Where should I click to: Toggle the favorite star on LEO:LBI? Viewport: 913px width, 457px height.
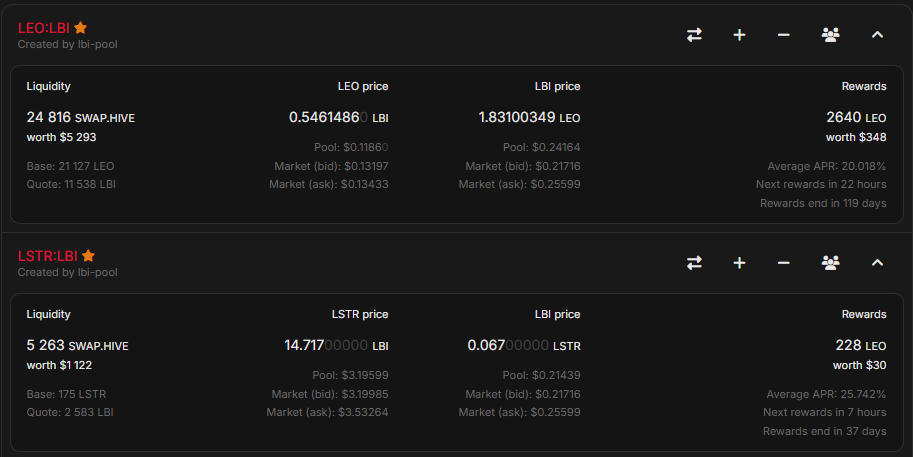tap(81, 28)
